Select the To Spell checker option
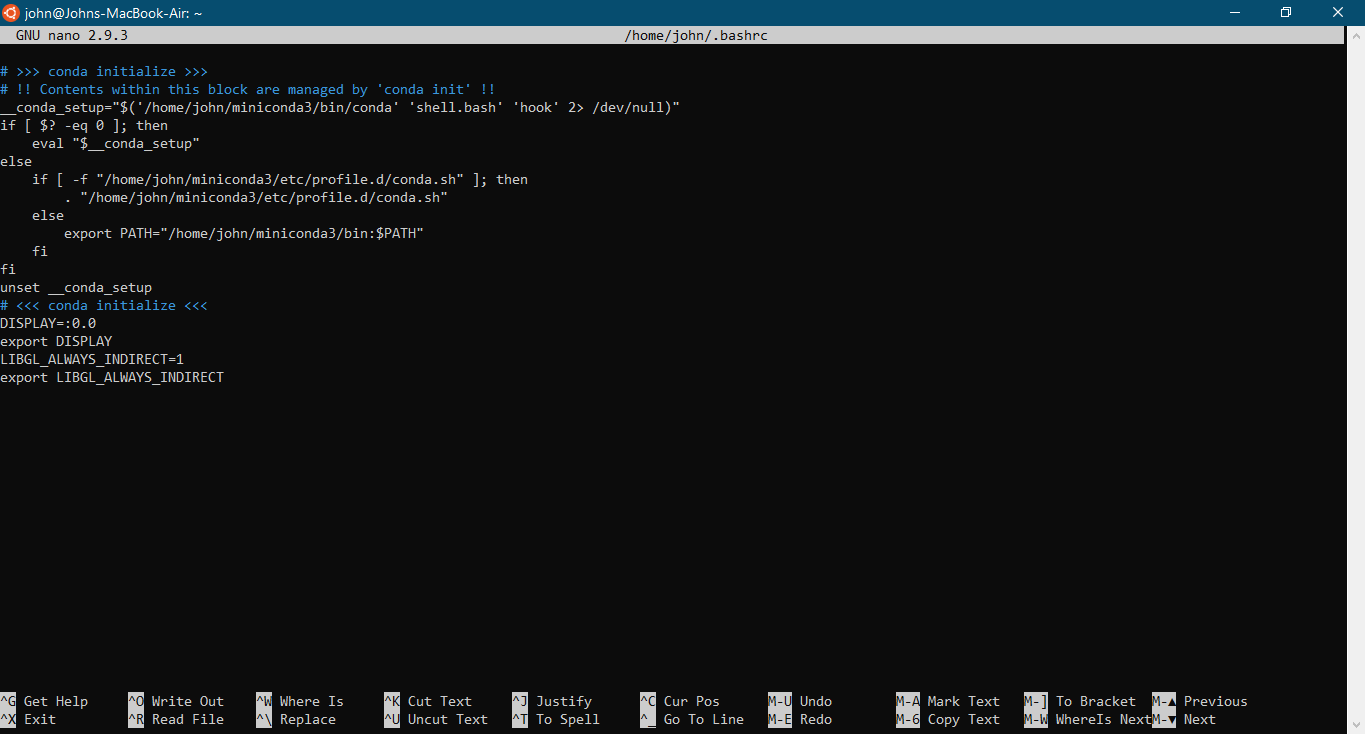Screen dimensions: 1365x734 tap(567, 719)
